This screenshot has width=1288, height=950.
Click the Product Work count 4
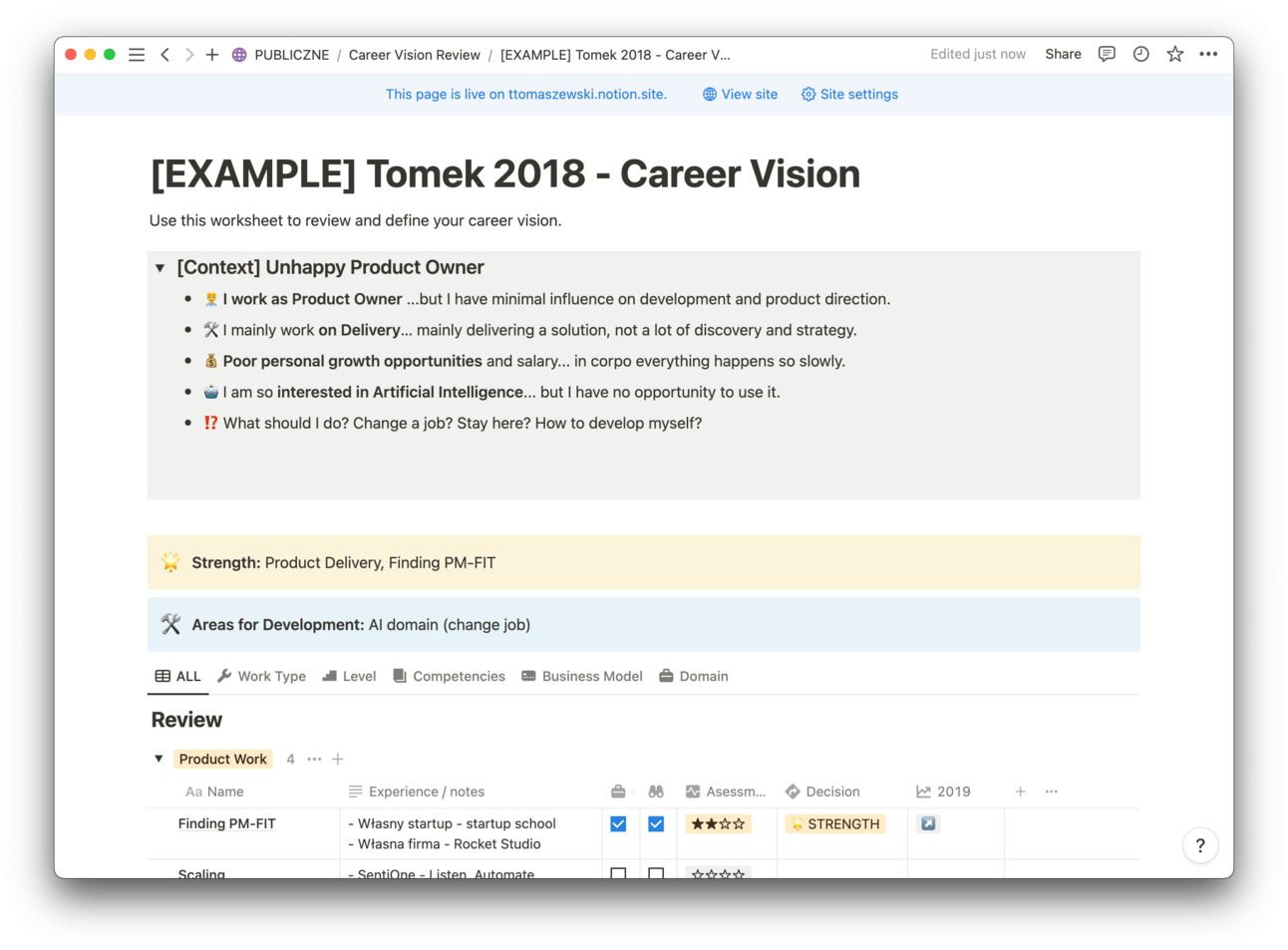[290, 759]
